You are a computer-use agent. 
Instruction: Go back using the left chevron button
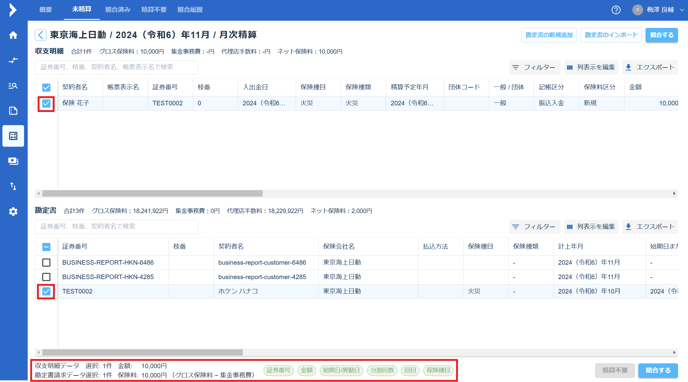point(40,35)
